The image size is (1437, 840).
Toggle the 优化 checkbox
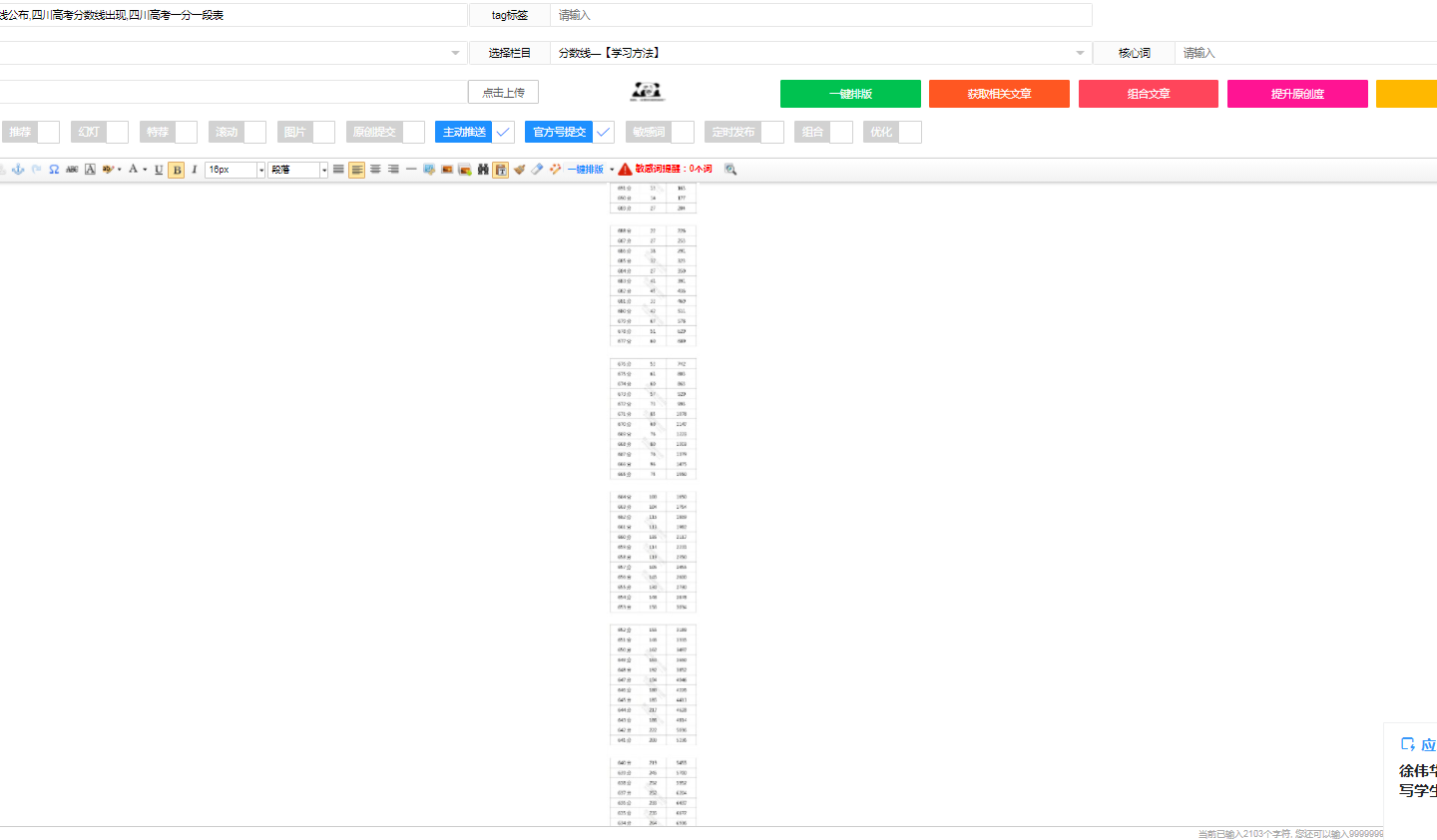coord(910,132)
